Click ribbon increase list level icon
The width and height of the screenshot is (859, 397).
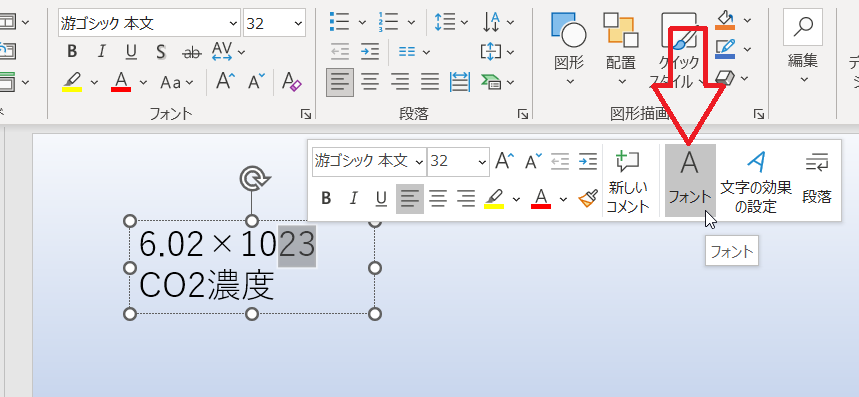click(370, 52)
